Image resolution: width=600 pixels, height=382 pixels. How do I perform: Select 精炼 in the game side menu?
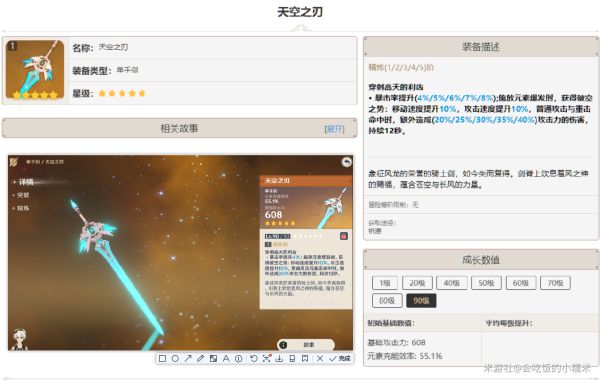click(23, 208)
